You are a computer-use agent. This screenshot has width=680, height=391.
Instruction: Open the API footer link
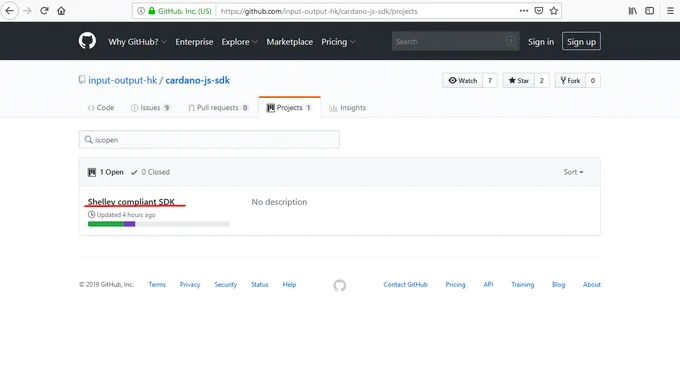coord(488,285)
